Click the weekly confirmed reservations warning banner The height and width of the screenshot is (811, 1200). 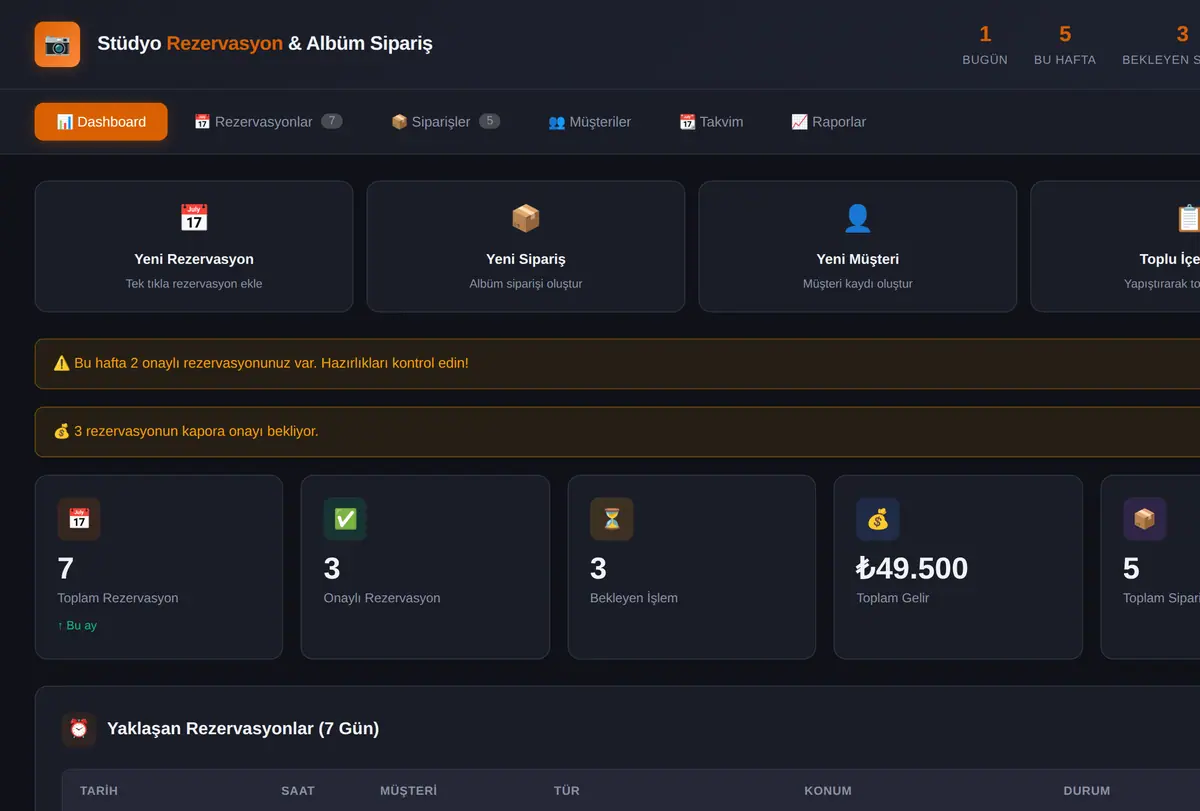click(x=618, y=363)
